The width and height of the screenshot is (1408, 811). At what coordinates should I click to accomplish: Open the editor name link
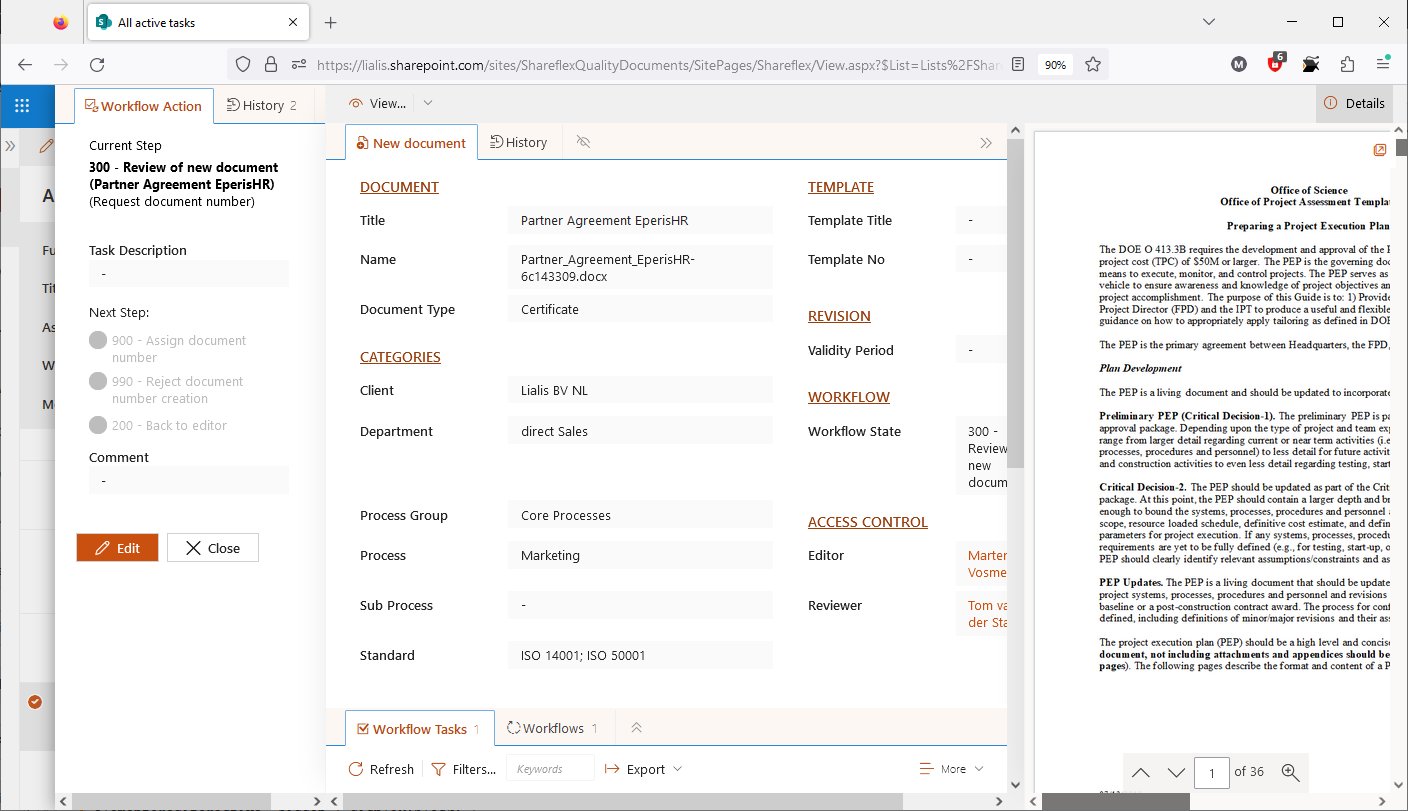[x=987, y=564]
